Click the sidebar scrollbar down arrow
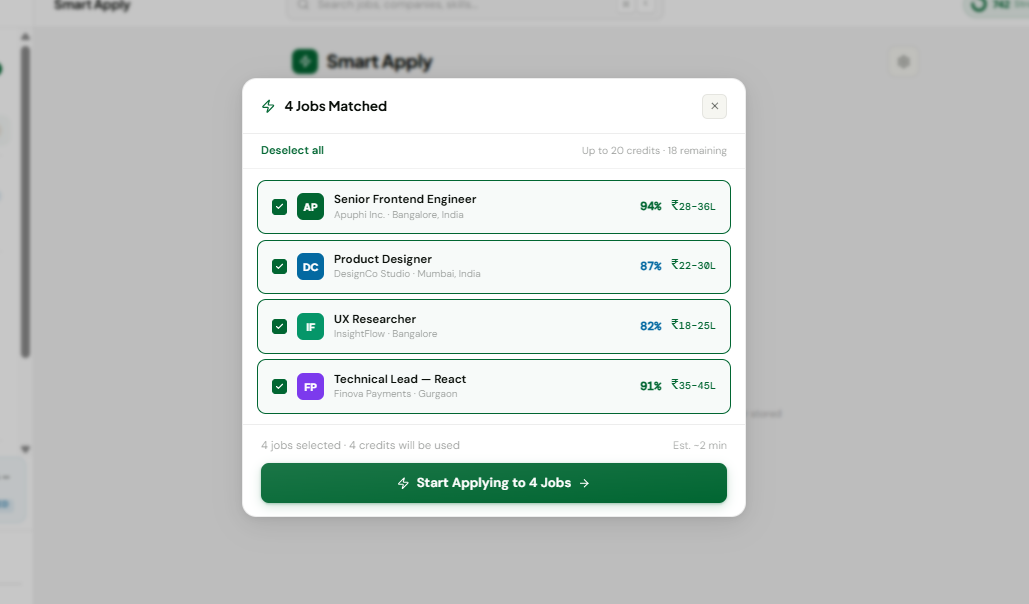The height and width of the screenshot is (604, 1029). pos(25,449)
